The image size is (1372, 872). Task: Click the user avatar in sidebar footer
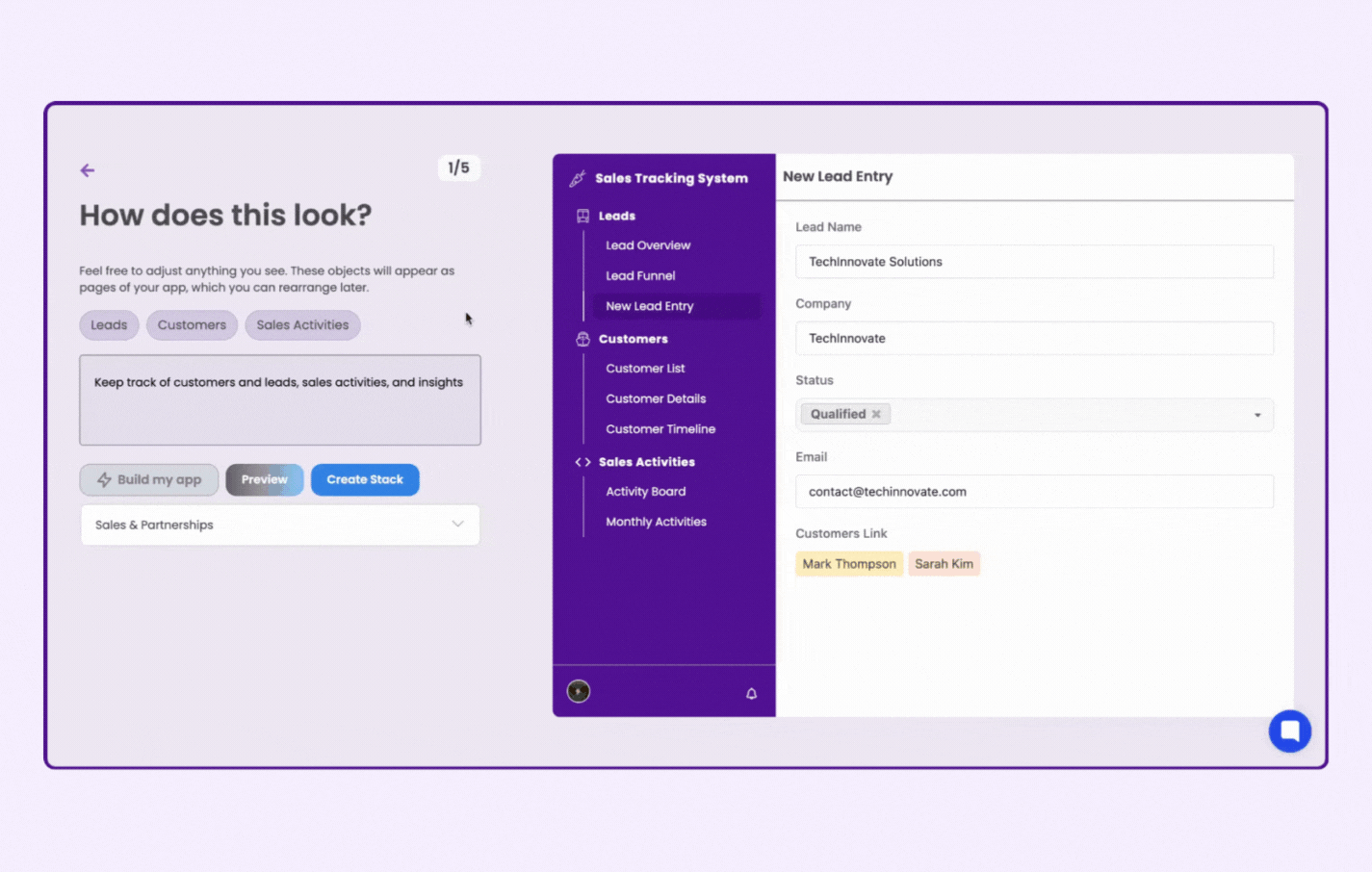point(578,691)
